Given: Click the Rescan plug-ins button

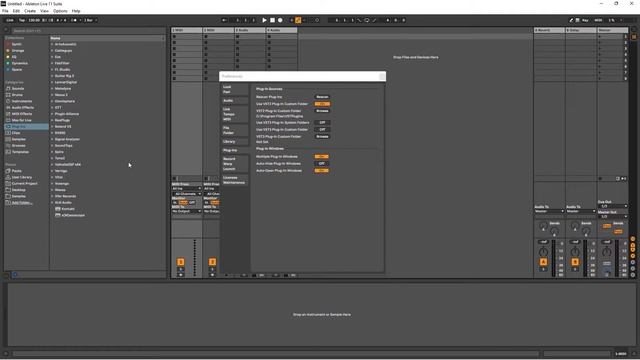Looking at the screenshot, I should [322, 97].
